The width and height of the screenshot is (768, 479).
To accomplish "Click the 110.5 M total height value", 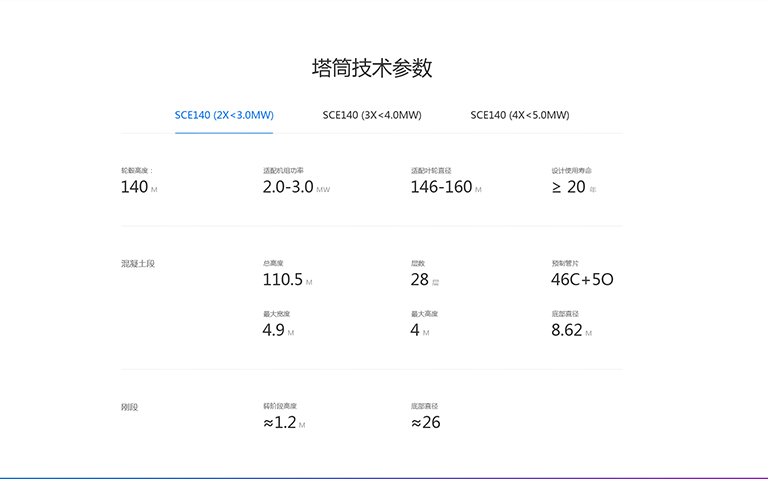I will [x=283, y=280].
